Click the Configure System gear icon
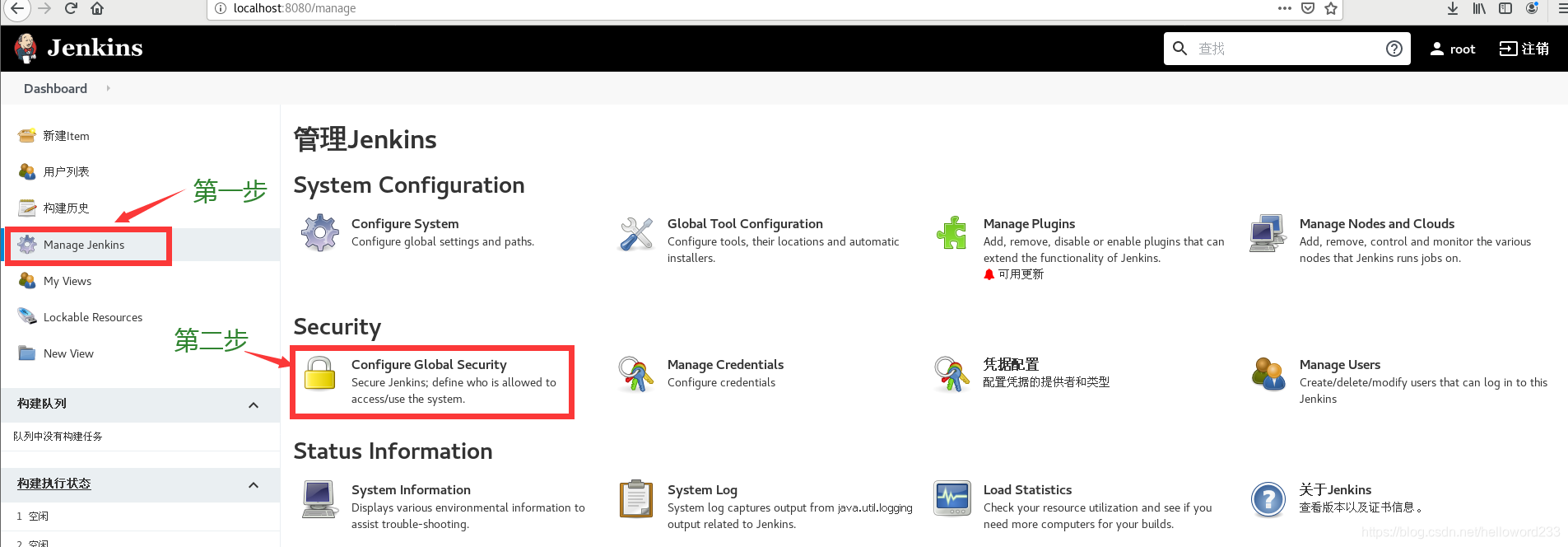Viewport: 1568px width, 547px height. pos(320,232)
